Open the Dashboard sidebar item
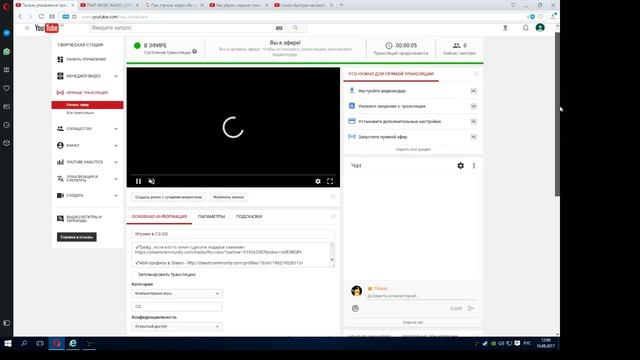Viewport: 640px width, 360px height. pos(86,60)
